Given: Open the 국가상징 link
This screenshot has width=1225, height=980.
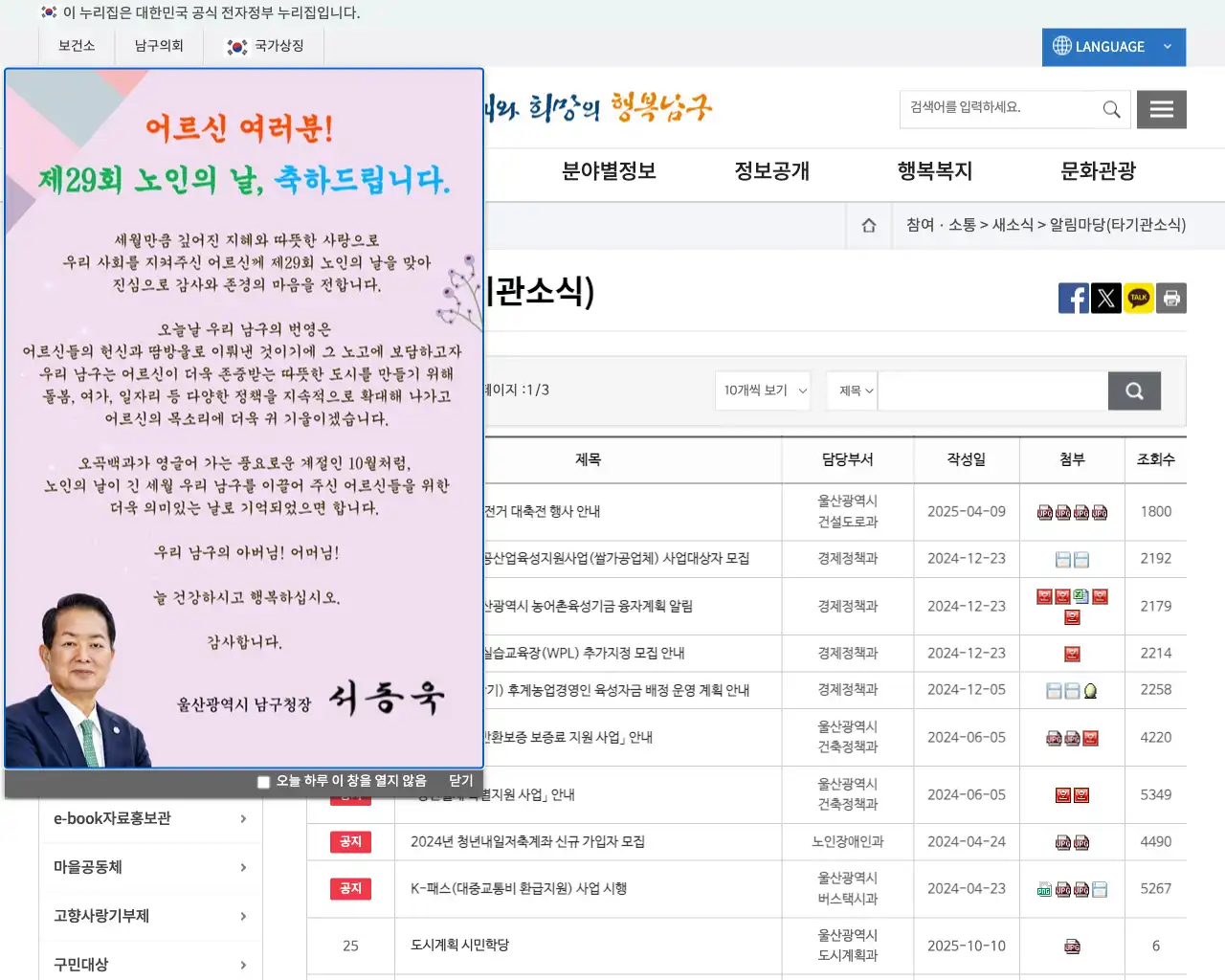Looking at the screenshot, I should click(x=265, y=46).
